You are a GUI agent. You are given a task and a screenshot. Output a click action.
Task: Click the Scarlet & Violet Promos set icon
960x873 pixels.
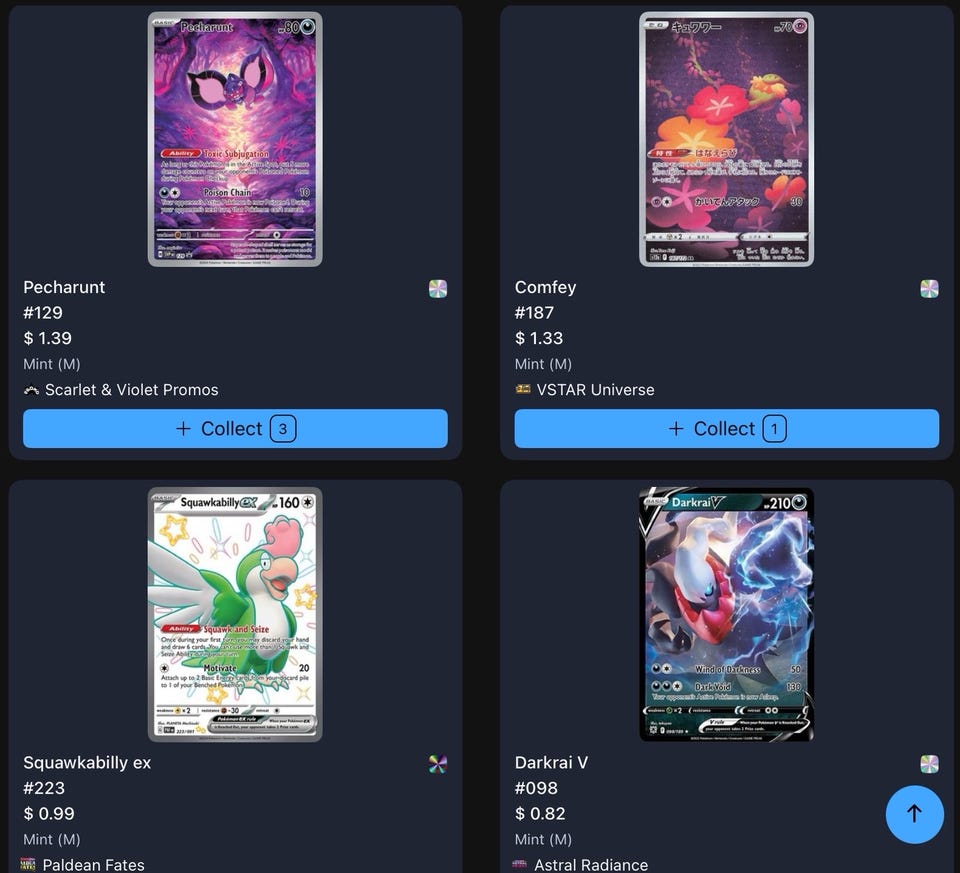[31, 390]
